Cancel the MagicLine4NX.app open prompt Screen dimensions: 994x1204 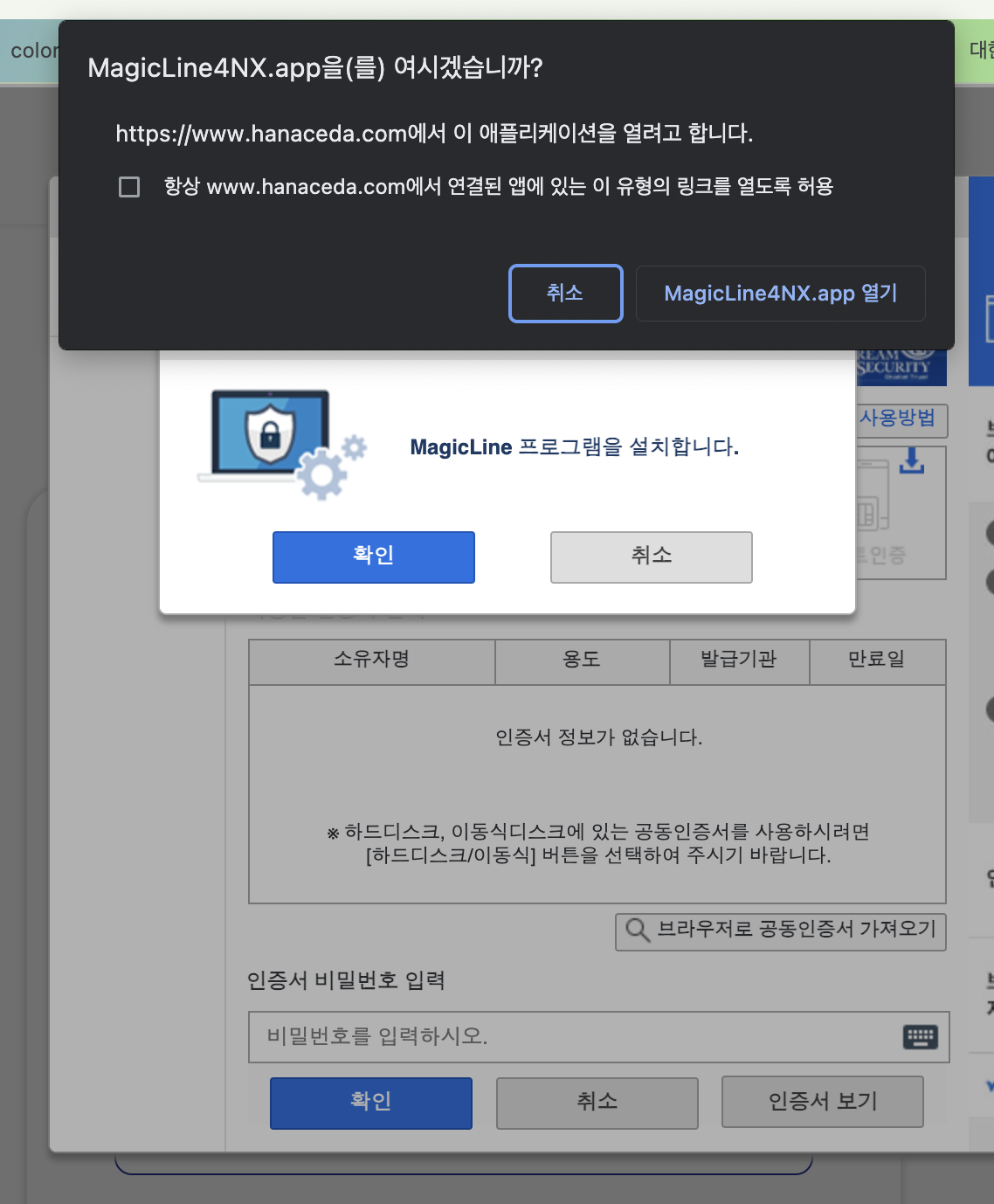tap(565, 294)
